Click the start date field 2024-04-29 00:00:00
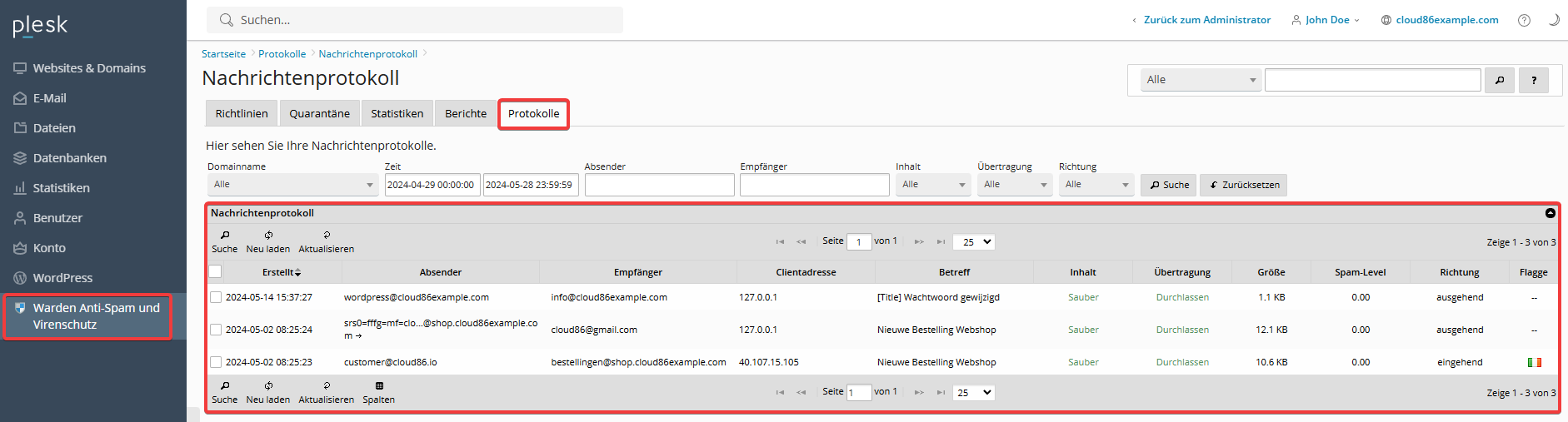 click(x=432, y=185)
